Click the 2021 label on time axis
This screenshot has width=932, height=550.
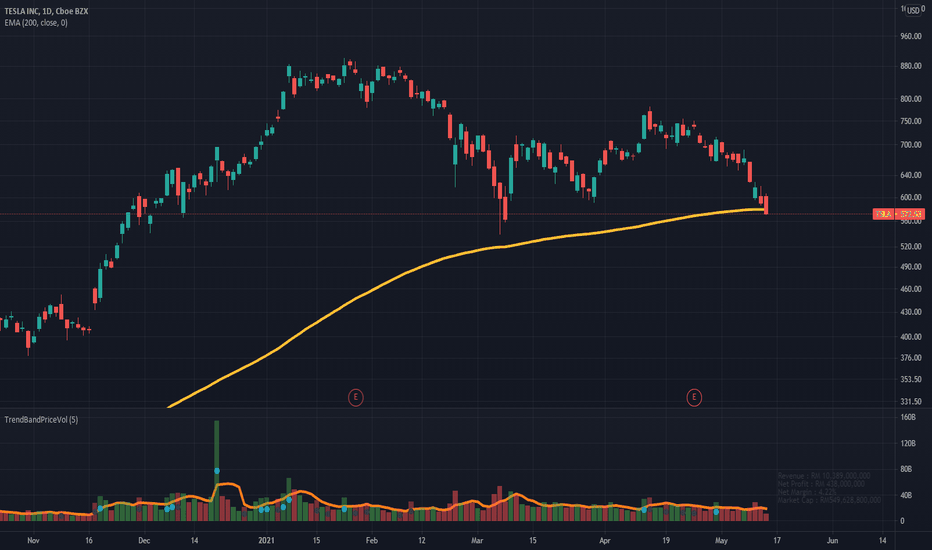point(266,540)
